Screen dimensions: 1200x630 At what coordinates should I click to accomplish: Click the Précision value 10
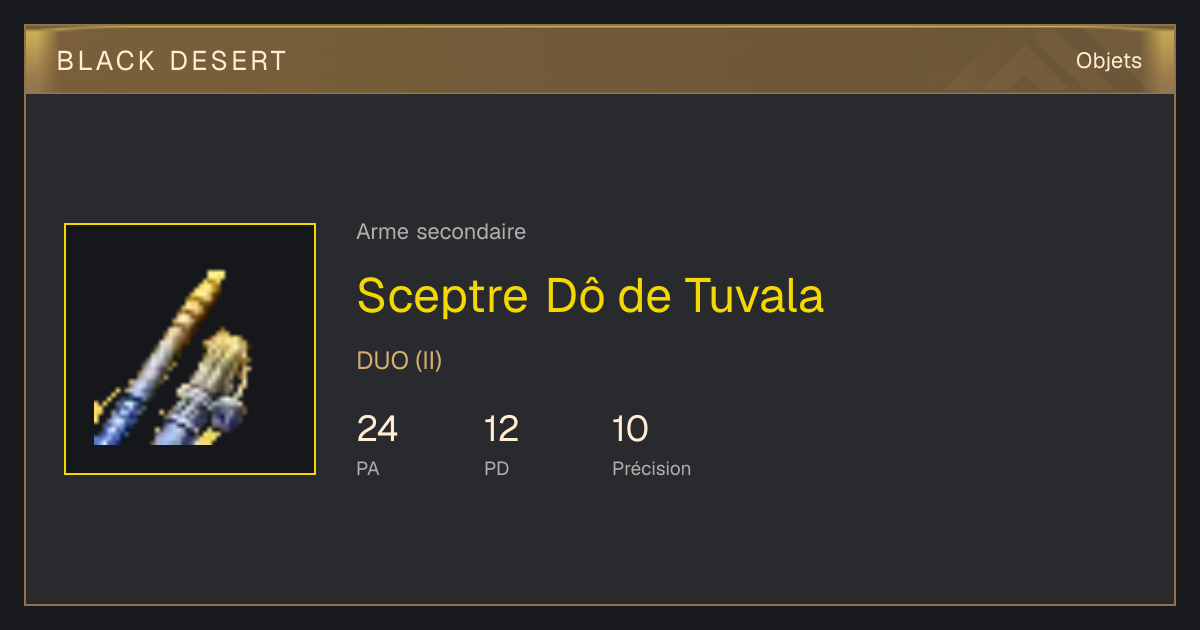pyautogui.click(x=630, y=429)
